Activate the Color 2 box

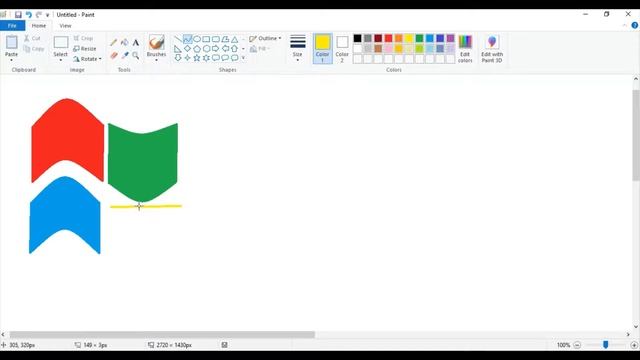(342, 49)
